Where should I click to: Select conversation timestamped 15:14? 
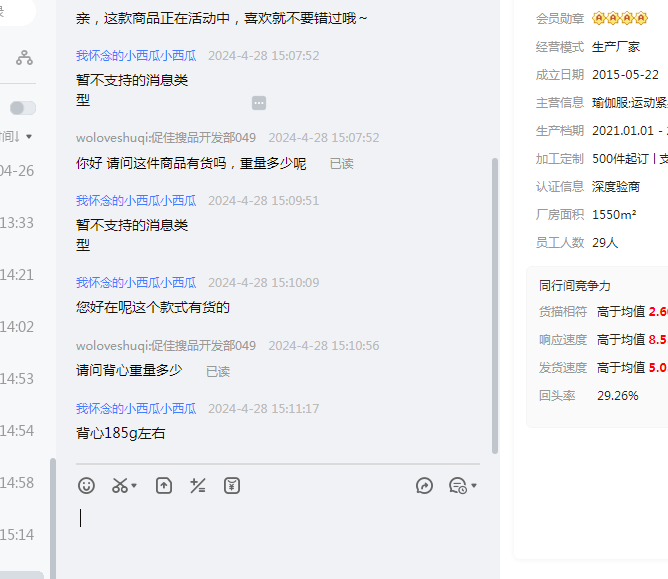click(17, 535)
